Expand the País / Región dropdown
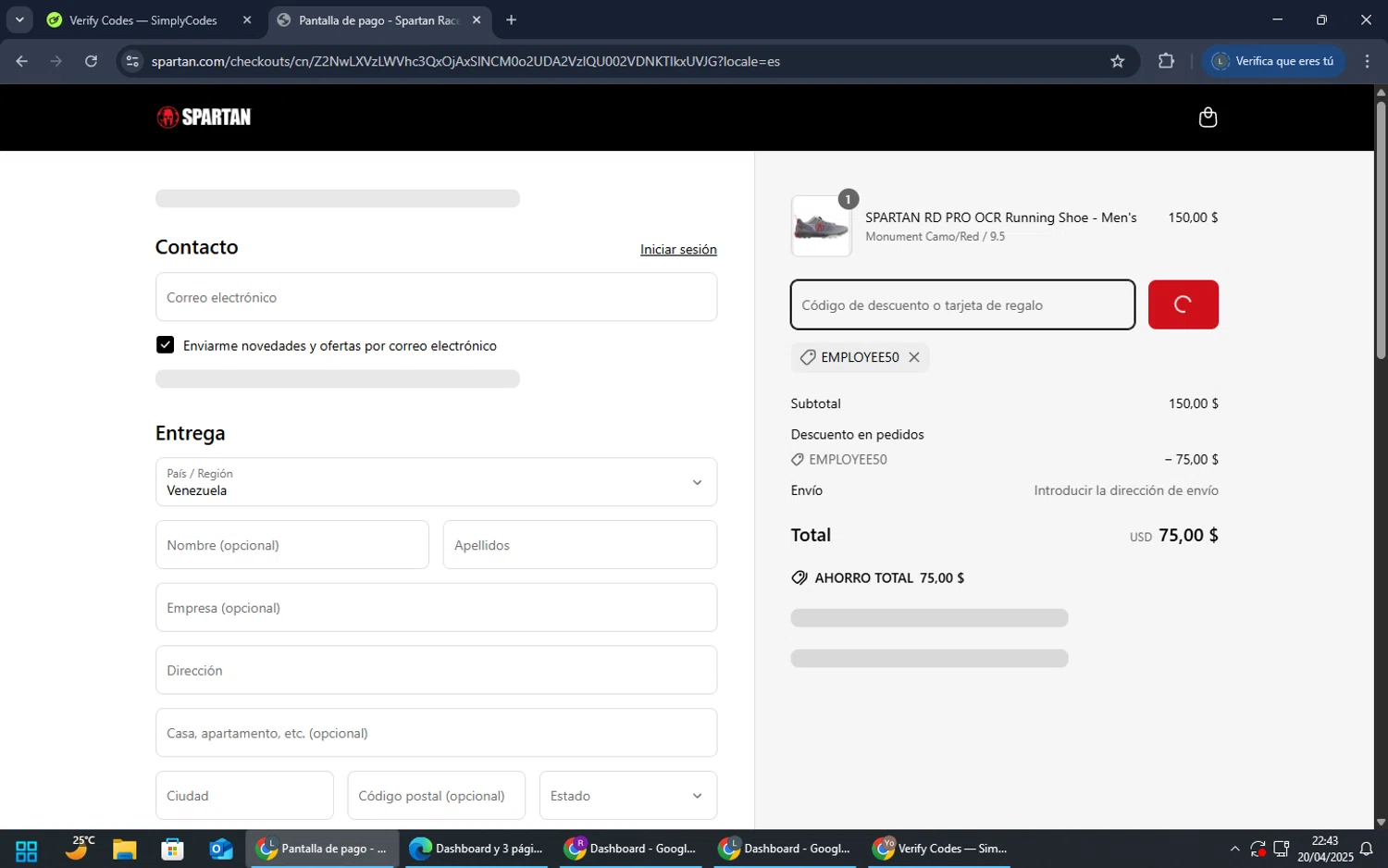 click(436, 482)
